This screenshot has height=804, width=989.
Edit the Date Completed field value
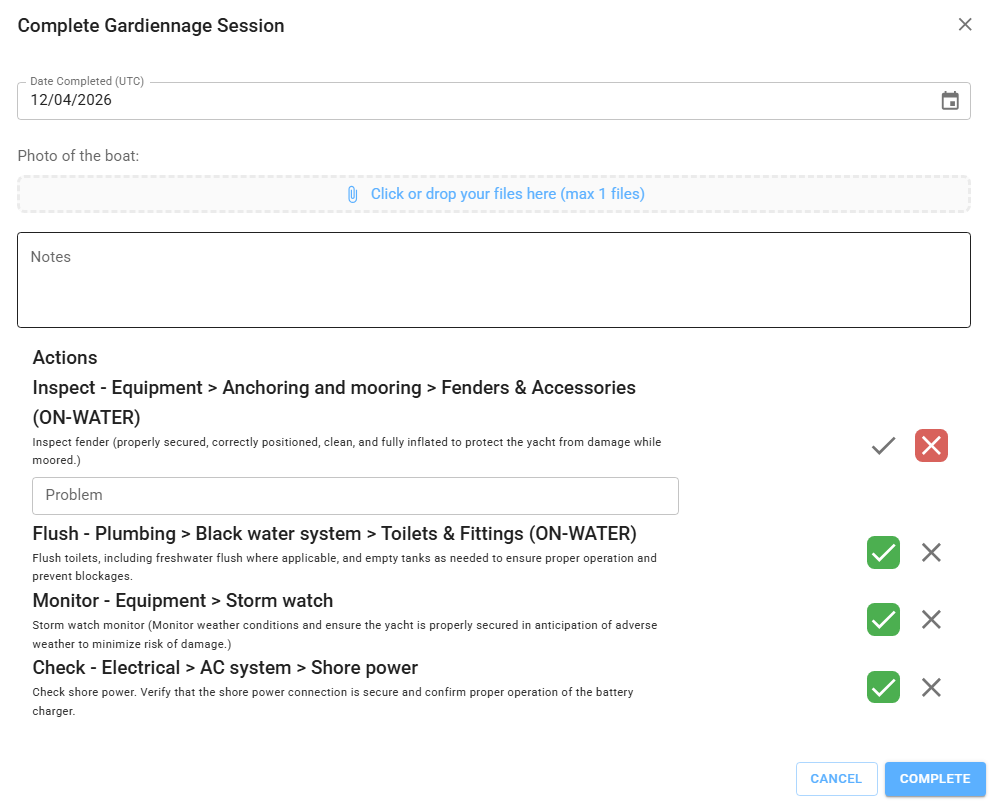pos(470,100)
